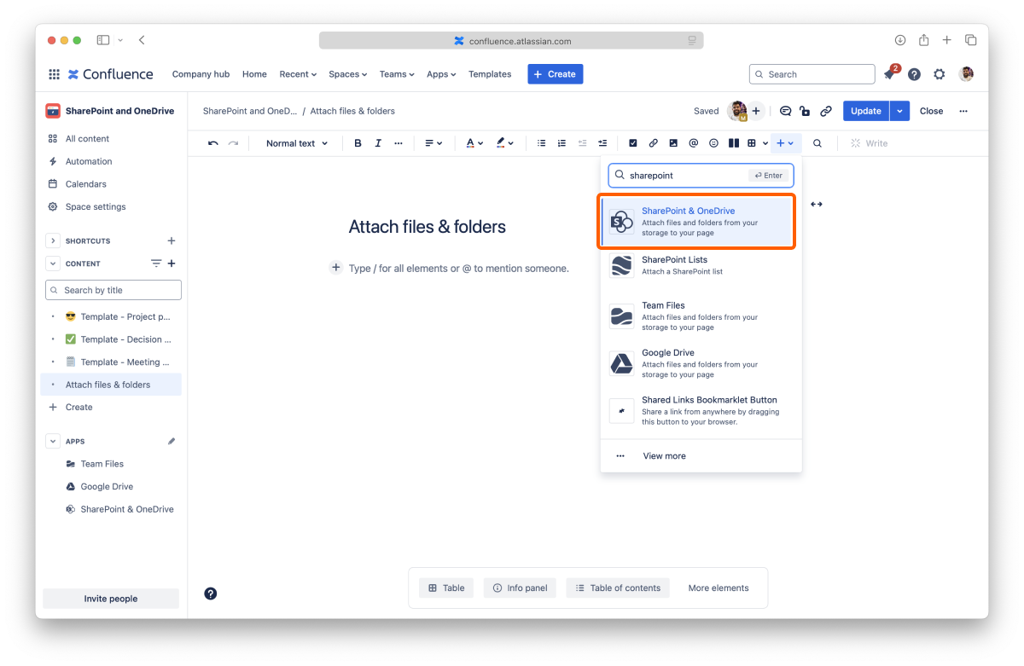Click the emoji icon in the editor toolbar

point(713,144)
